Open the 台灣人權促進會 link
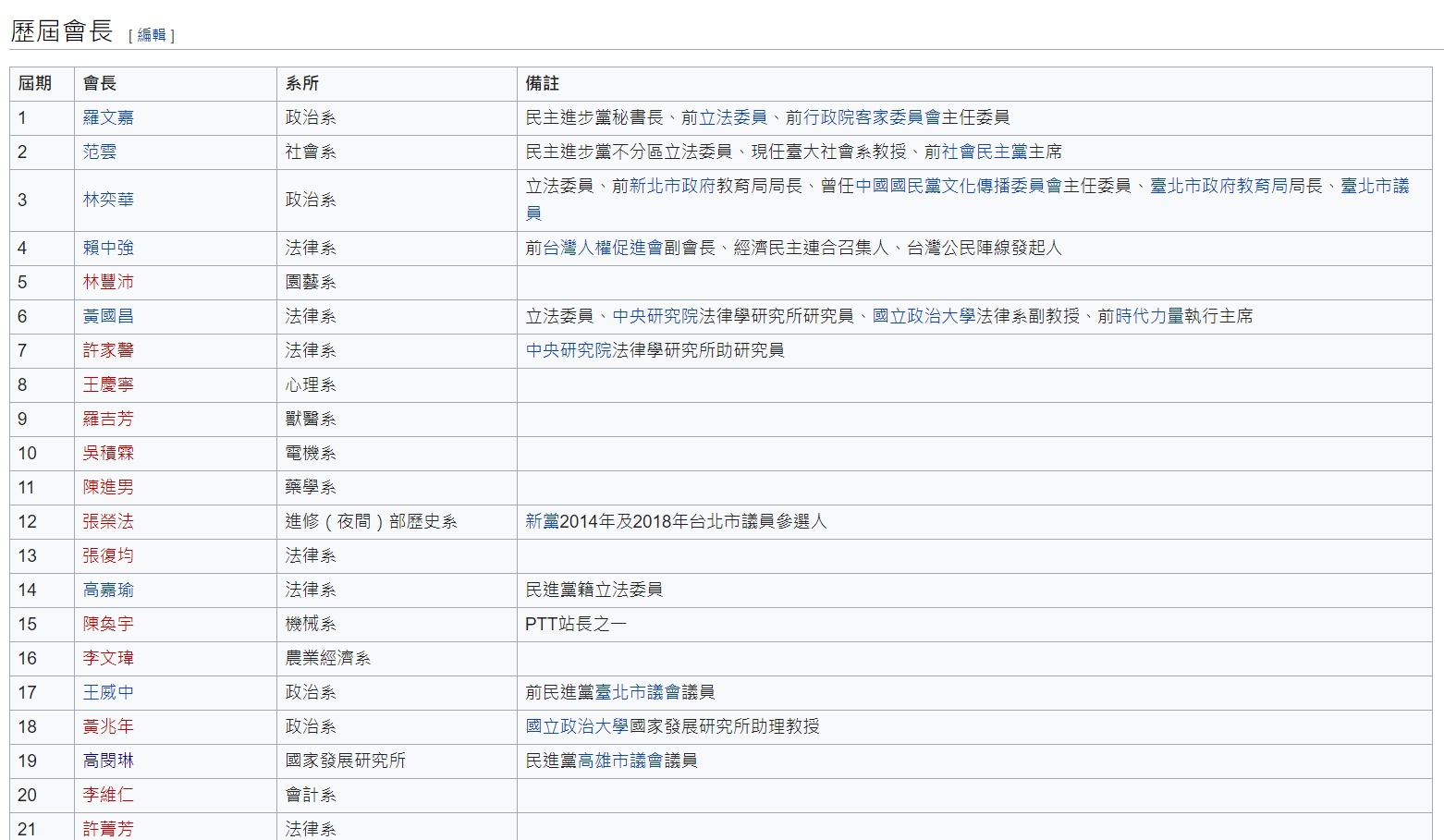1444x840 pixels. [x=603, y=248]
